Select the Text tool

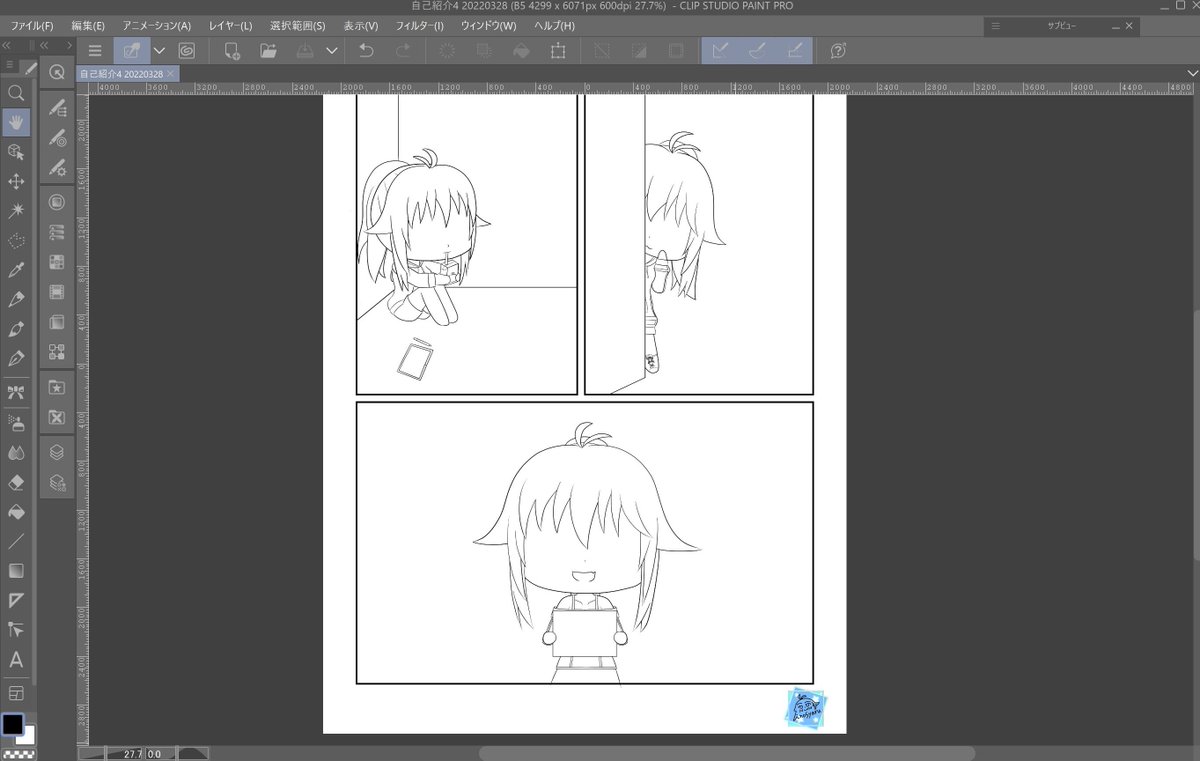click(16, 659)
